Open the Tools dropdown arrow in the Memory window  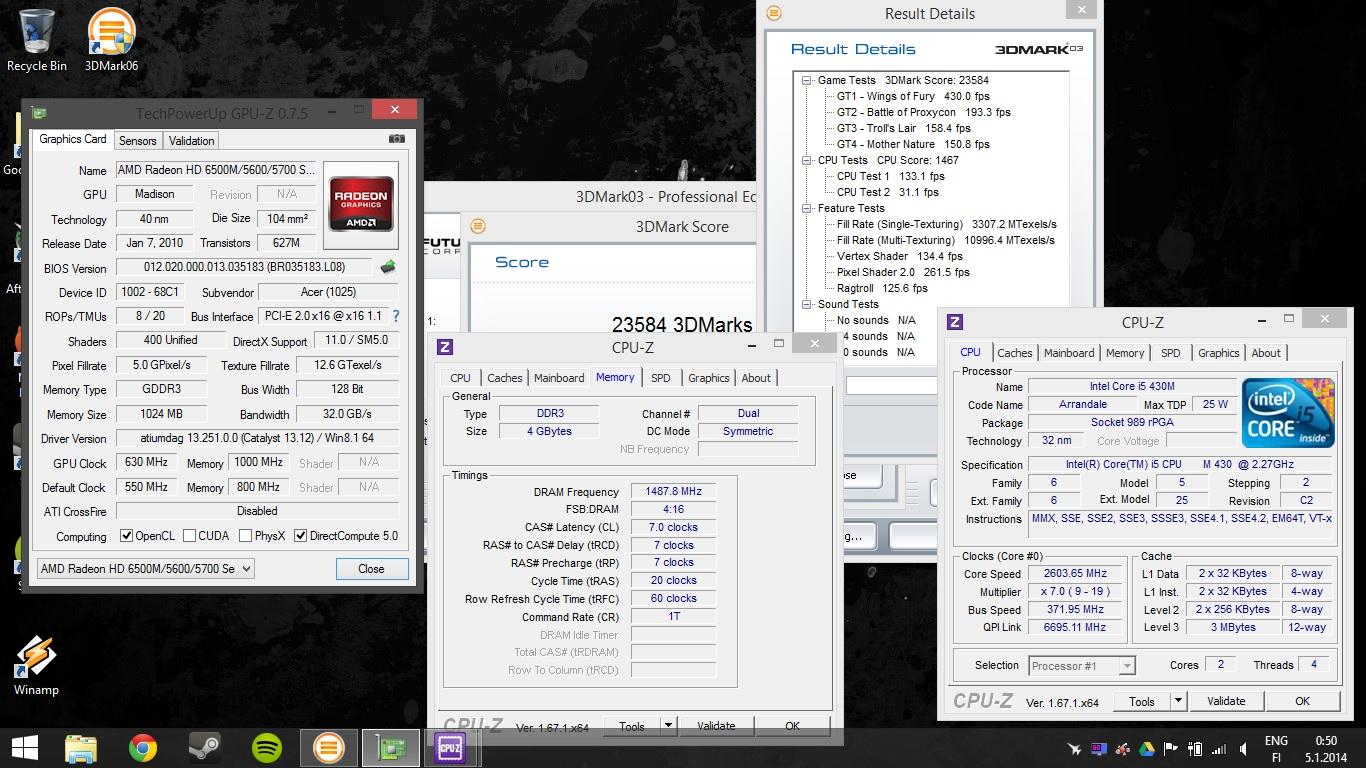point(667,726)
